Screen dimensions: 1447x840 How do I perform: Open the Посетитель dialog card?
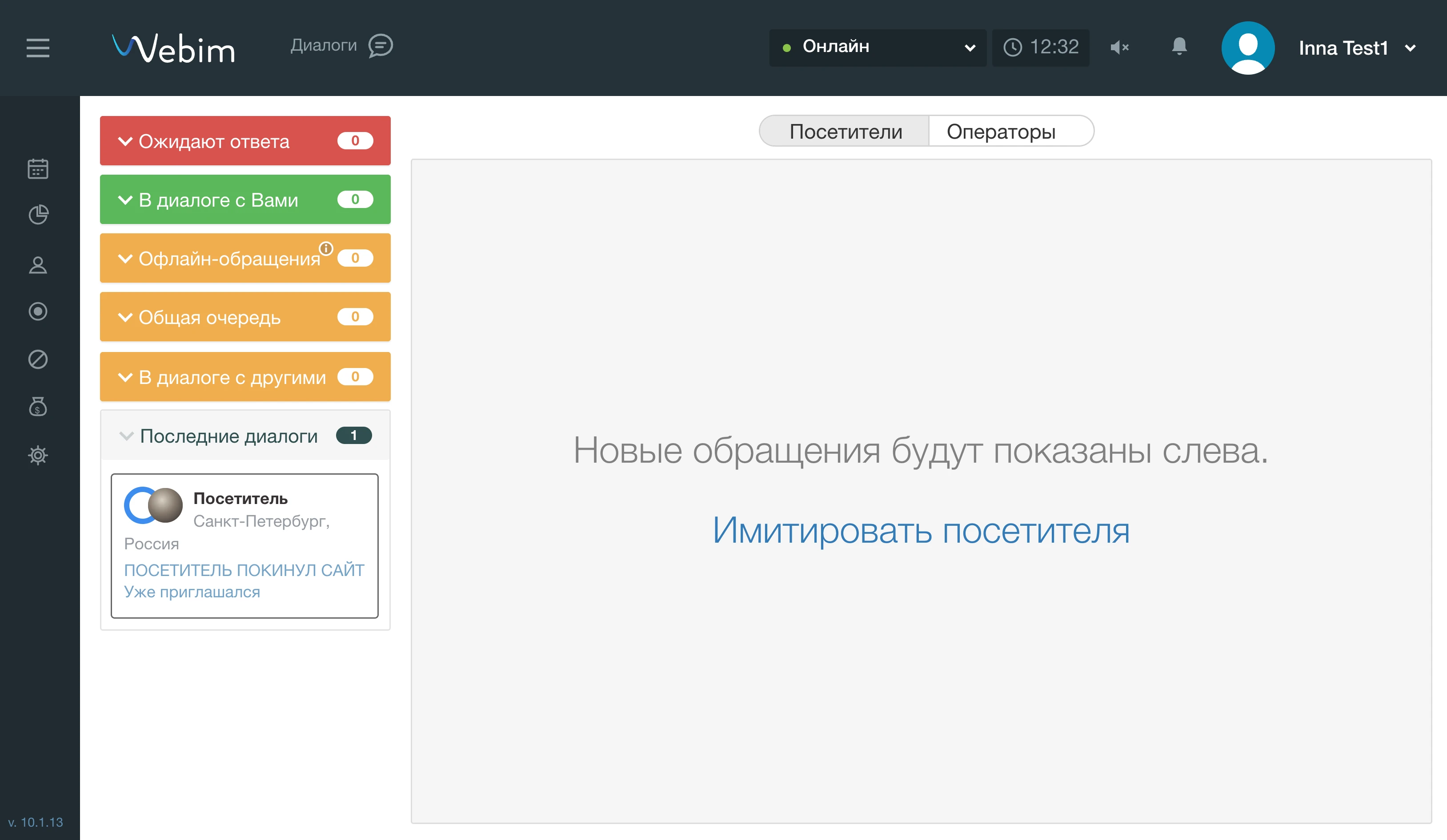click(245, 545)
